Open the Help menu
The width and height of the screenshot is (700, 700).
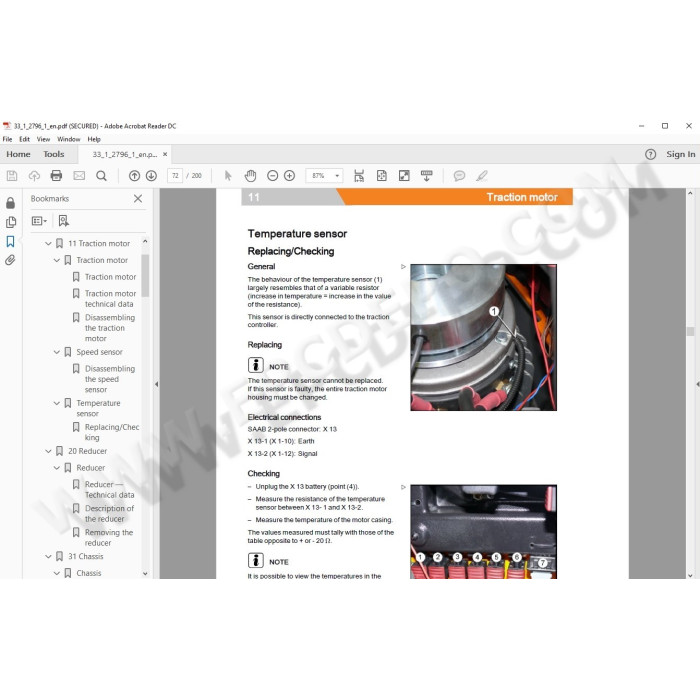(94, 139)
